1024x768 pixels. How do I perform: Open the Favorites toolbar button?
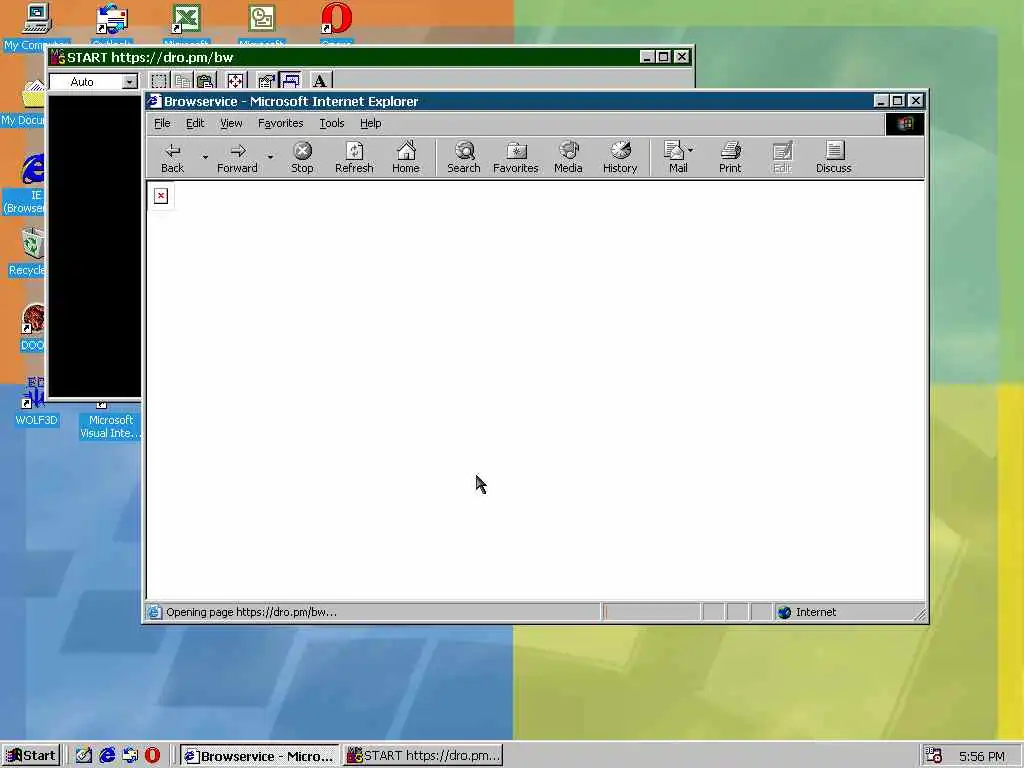pyautogui.click(x=515, y=157)
